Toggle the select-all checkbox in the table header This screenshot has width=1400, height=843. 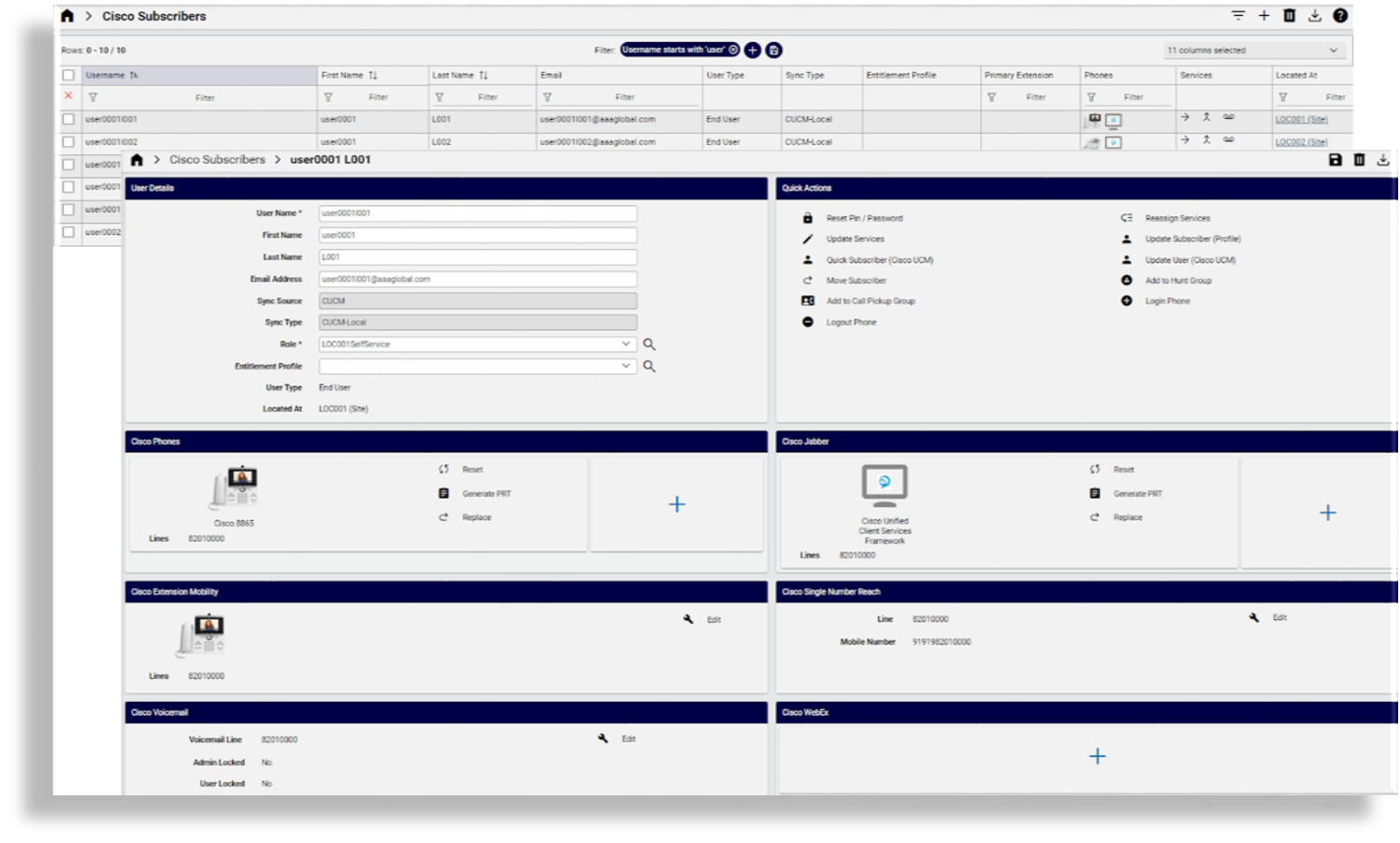[68, 75]
